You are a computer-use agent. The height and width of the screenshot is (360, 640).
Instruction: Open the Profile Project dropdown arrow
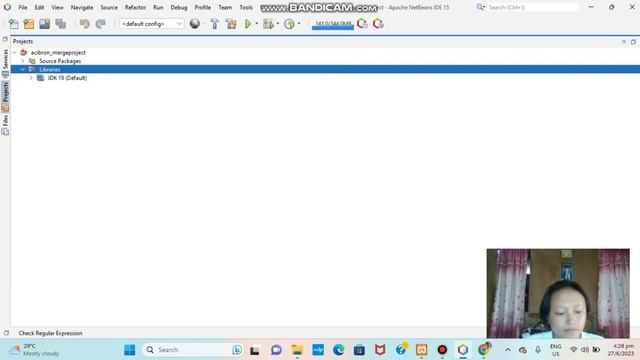(x=299, y=24)
